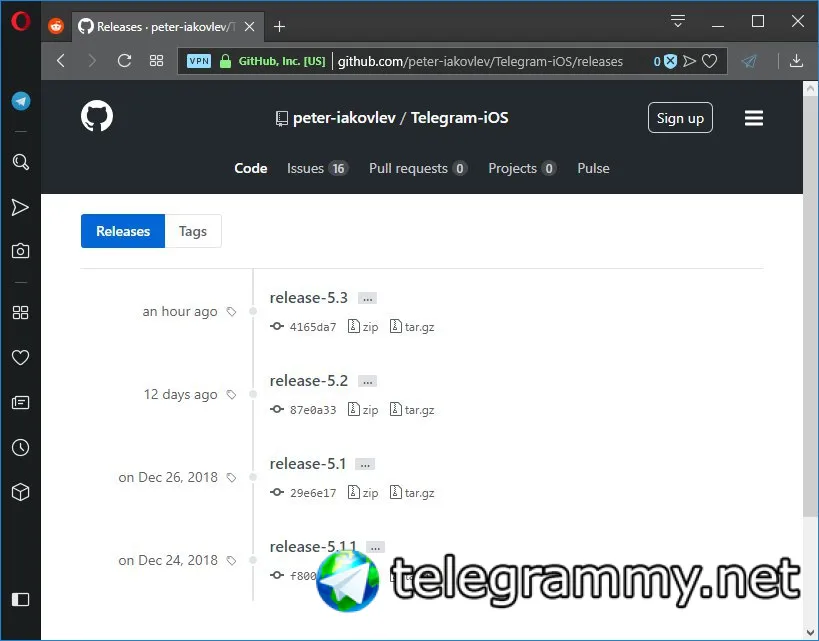Image resolution: width=819 pixels, height=641 pixels.
Task: Add page to bookmarks with heart icon
Action: (x=709, y=61)
